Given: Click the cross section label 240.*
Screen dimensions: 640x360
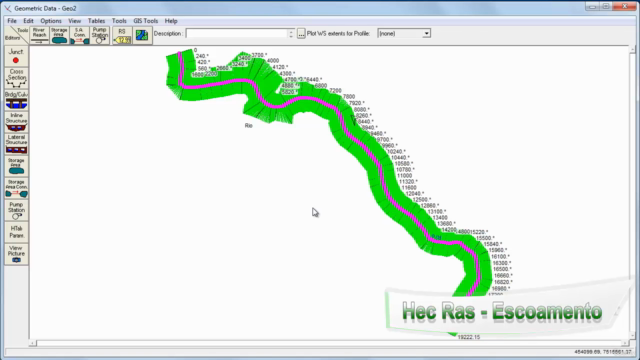Looking at the screenshot, I should (x=202, y=56).
